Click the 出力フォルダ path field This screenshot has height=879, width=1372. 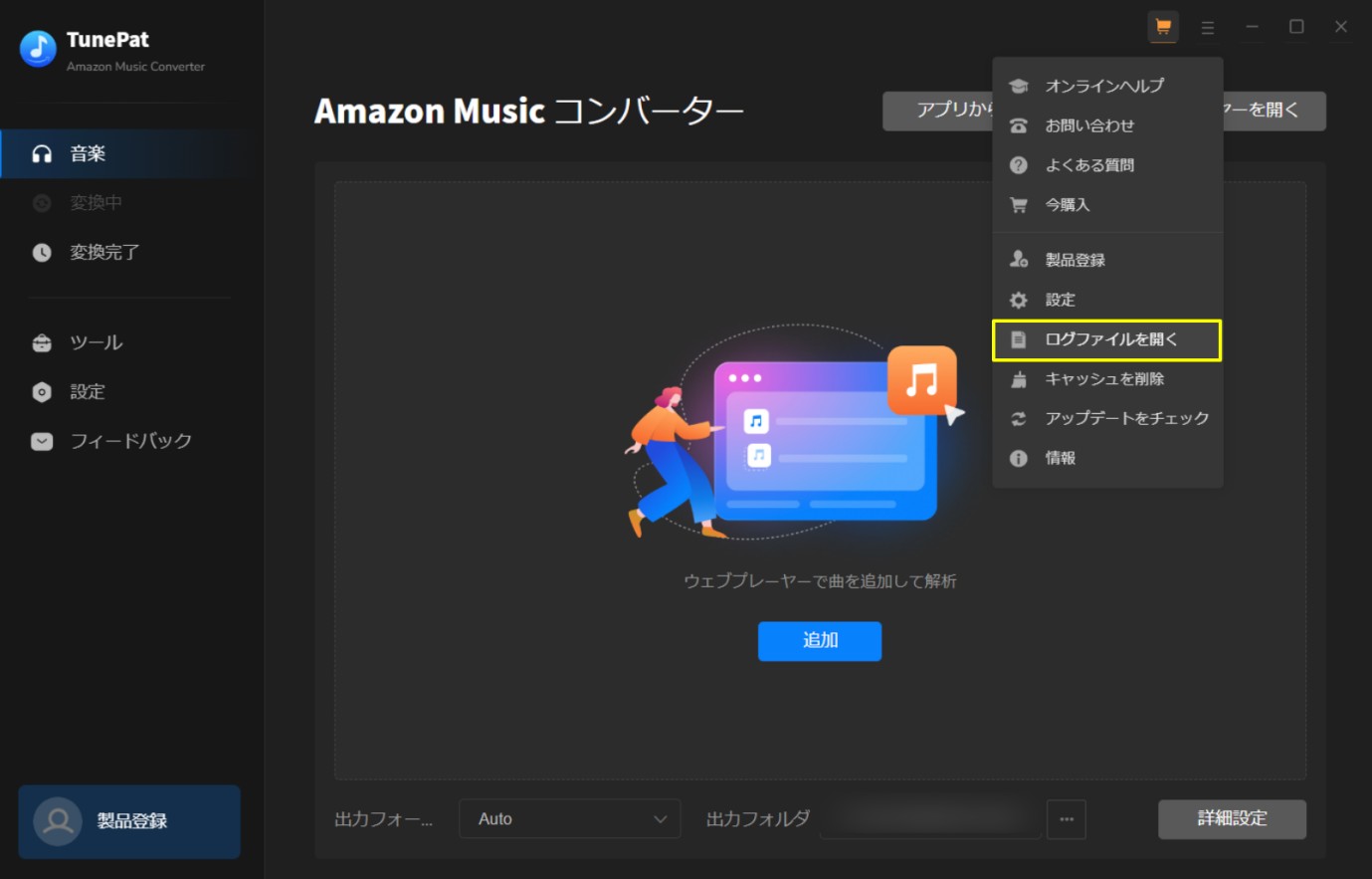tap(930, 819)
